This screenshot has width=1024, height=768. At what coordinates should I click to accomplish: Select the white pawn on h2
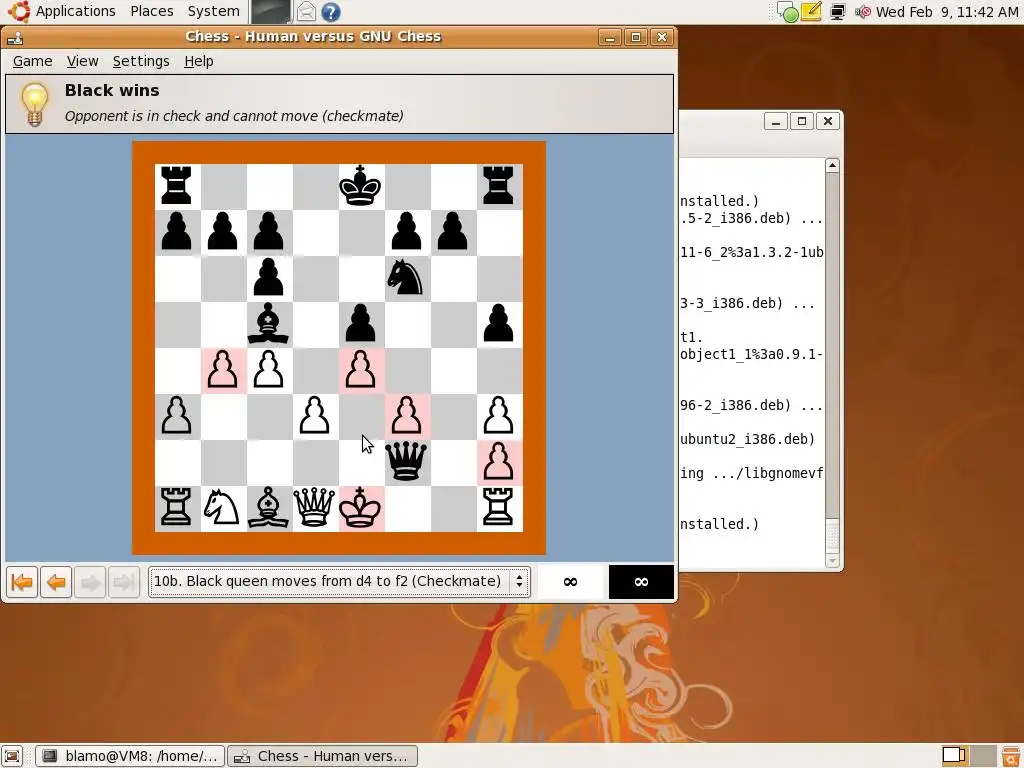pos(498,461)
